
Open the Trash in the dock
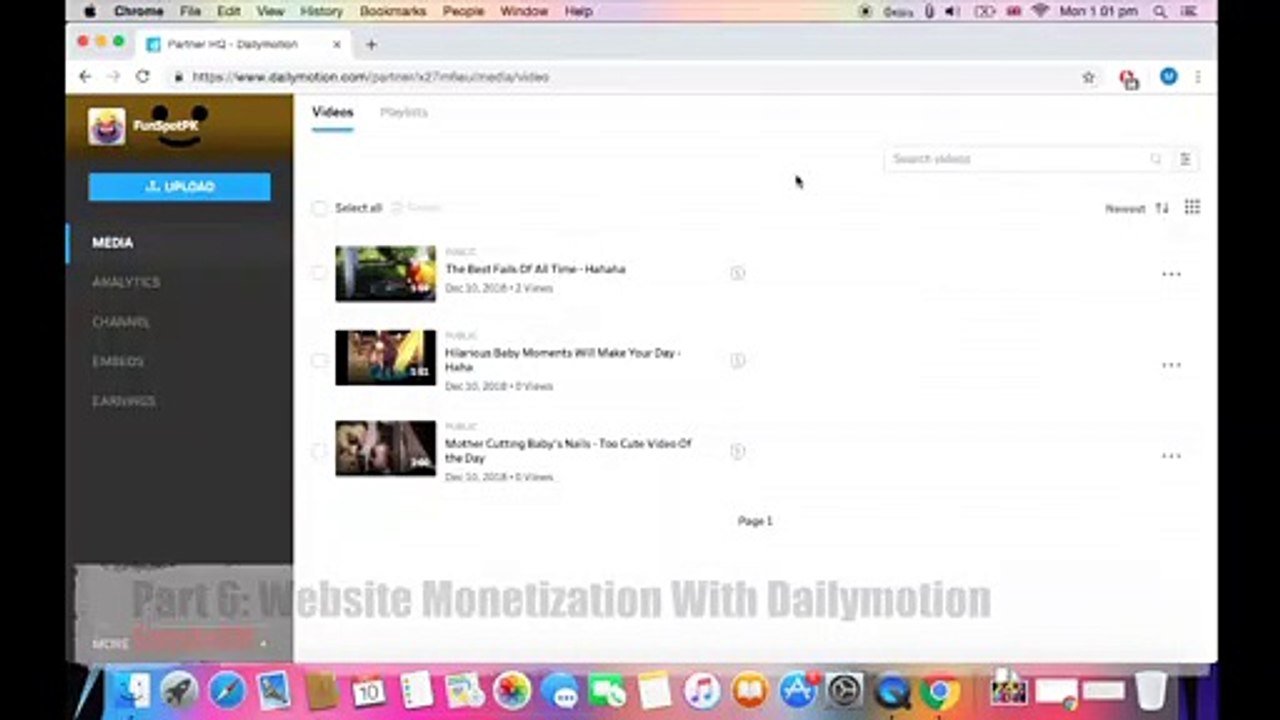(1151, 690)
